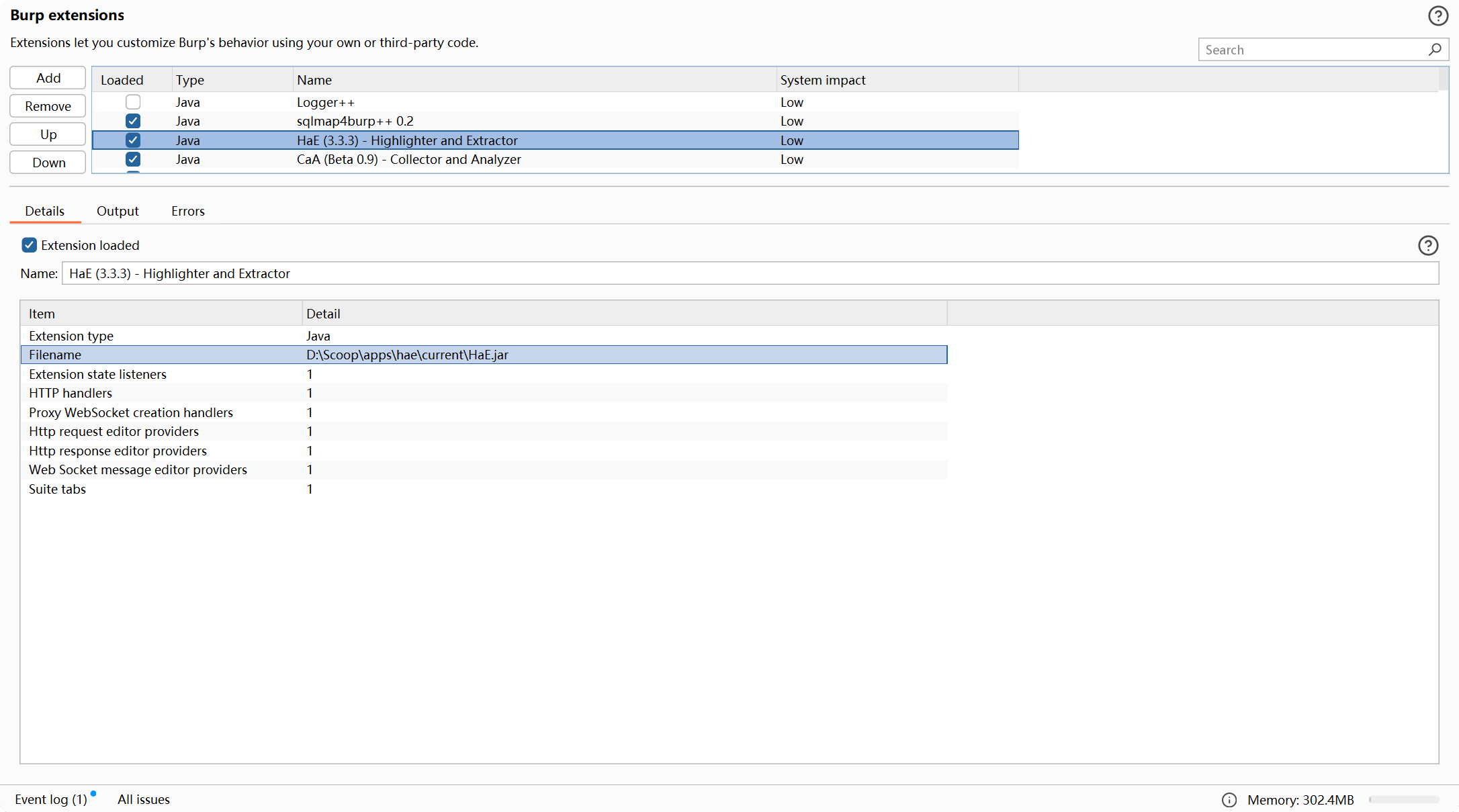The width and height of the screenshot is (1459, 812).
Task: Open the All issues panel
Action: point(144,799)
